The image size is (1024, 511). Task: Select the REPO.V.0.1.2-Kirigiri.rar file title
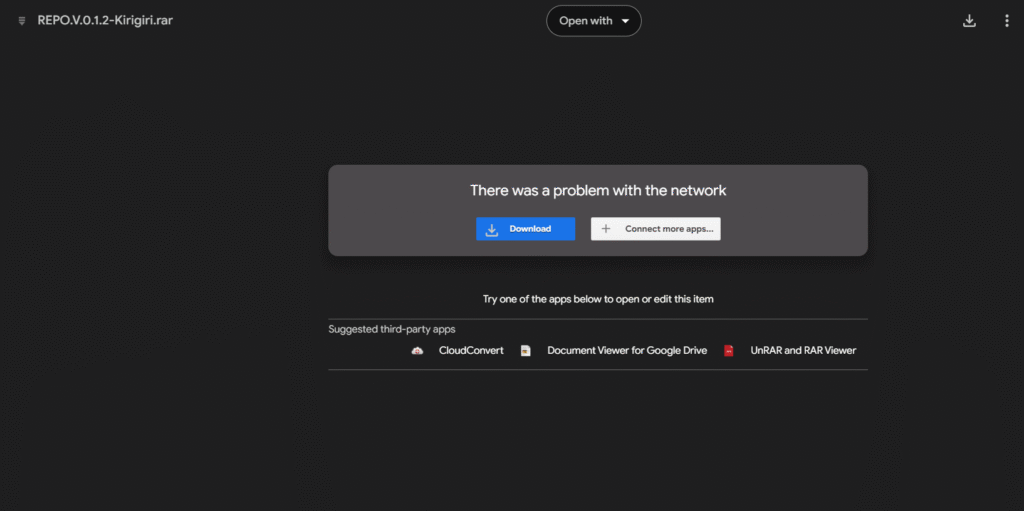click(103, 21)
